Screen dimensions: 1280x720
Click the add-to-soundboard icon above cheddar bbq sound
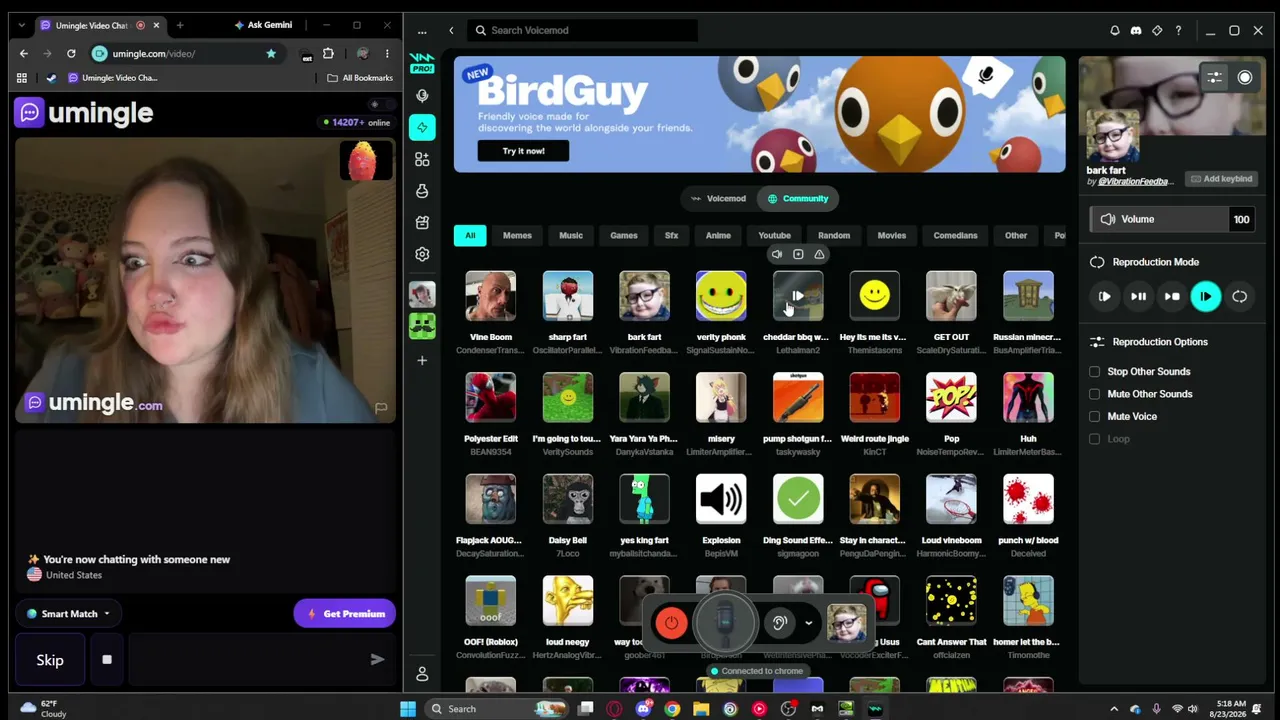click(798, 254)
